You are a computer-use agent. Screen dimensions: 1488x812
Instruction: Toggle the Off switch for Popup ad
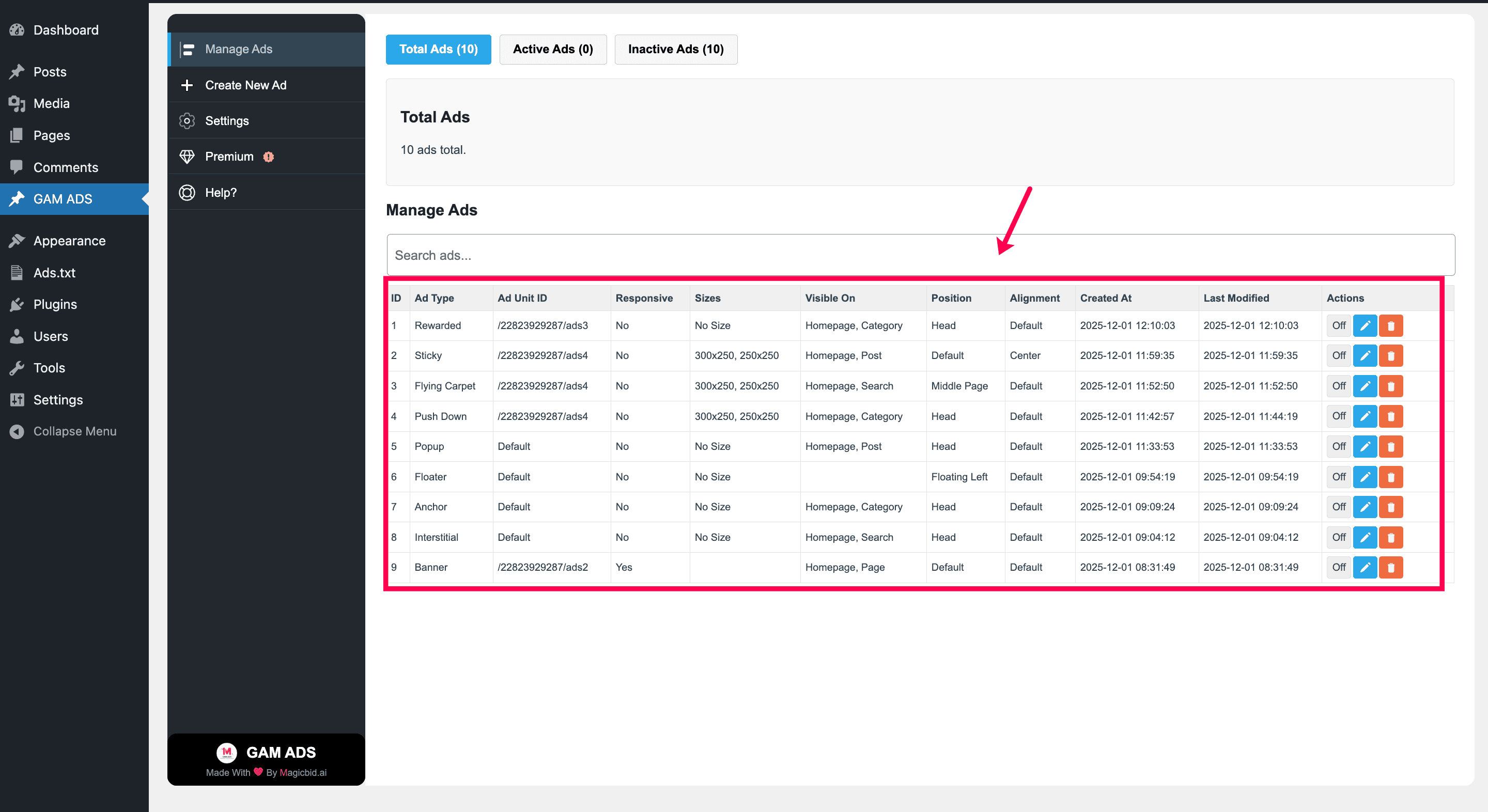1338,446
